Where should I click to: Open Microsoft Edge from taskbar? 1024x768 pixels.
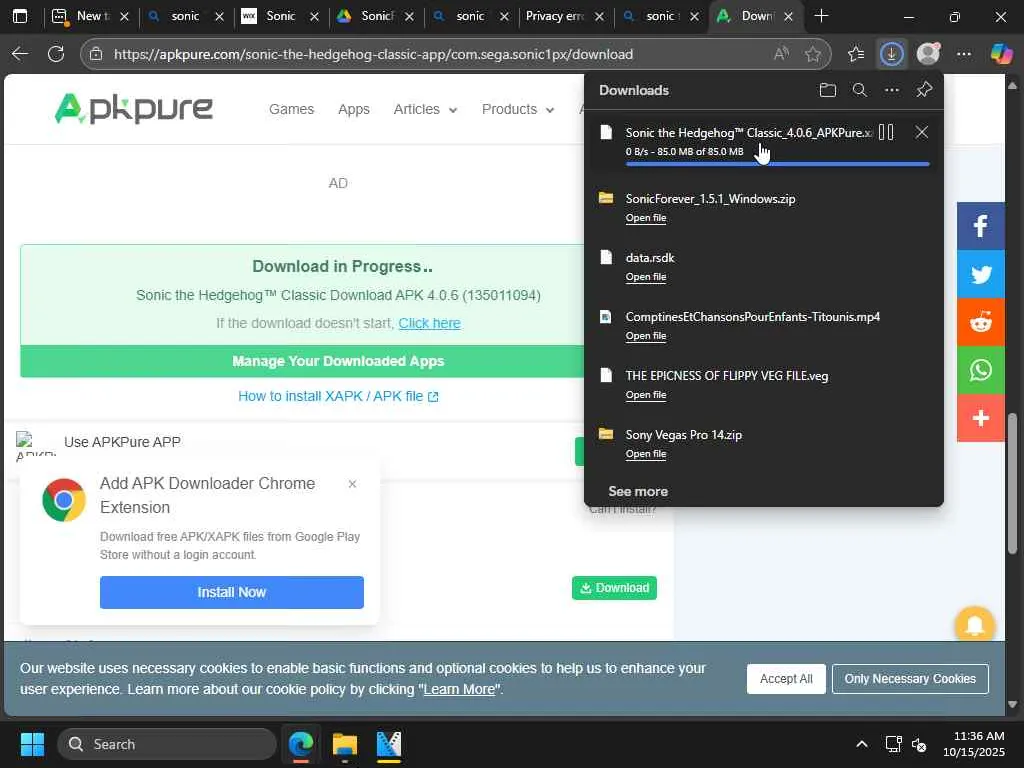[x=301, y=744]
